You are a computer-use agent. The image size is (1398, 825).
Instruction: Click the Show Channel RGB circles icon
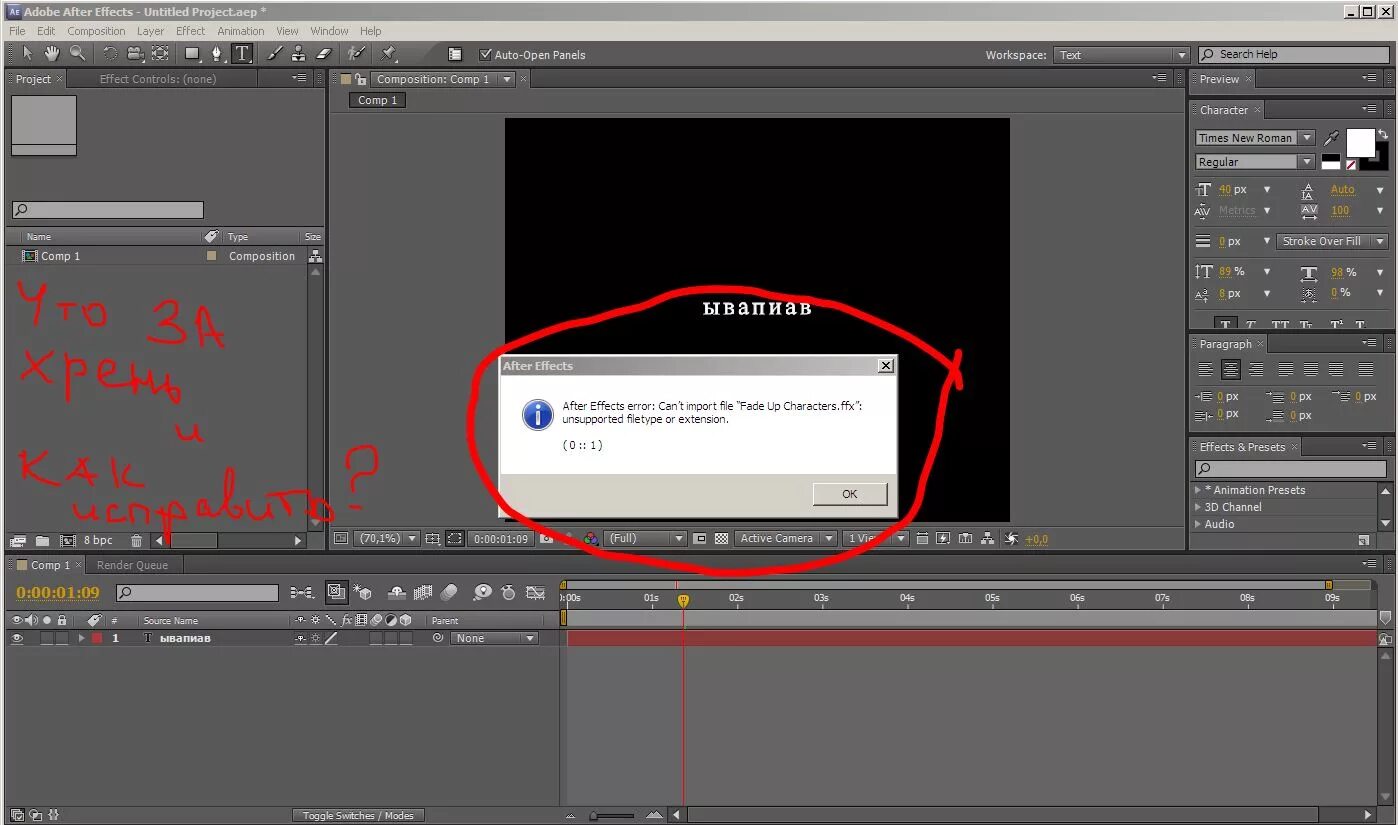pyautogui.click(x=591, y=538)
